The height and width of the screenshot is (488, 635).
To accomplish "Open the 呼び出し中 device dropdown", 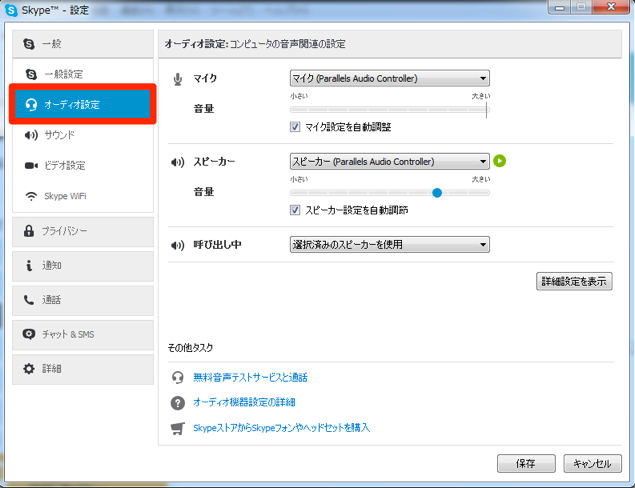I will (390, 245).
